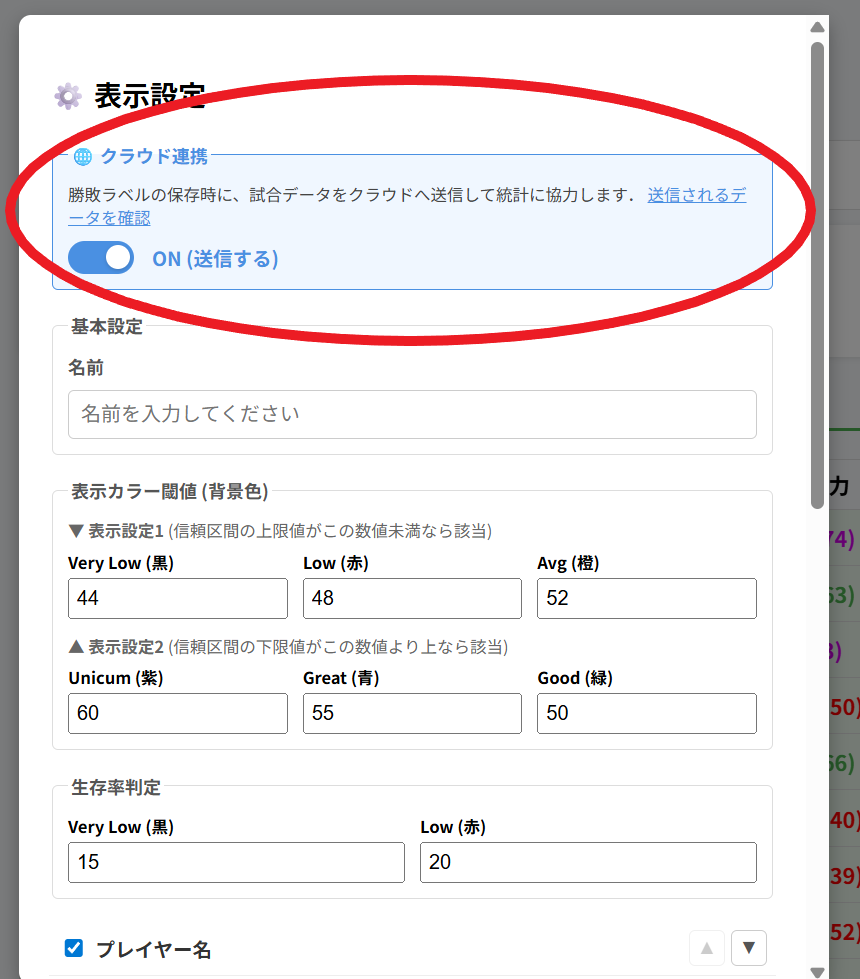Turn off the クラウド連携 ON toggle
Image resolution: width=860 pixels, height=979 pixels.
tap(100, 258)
